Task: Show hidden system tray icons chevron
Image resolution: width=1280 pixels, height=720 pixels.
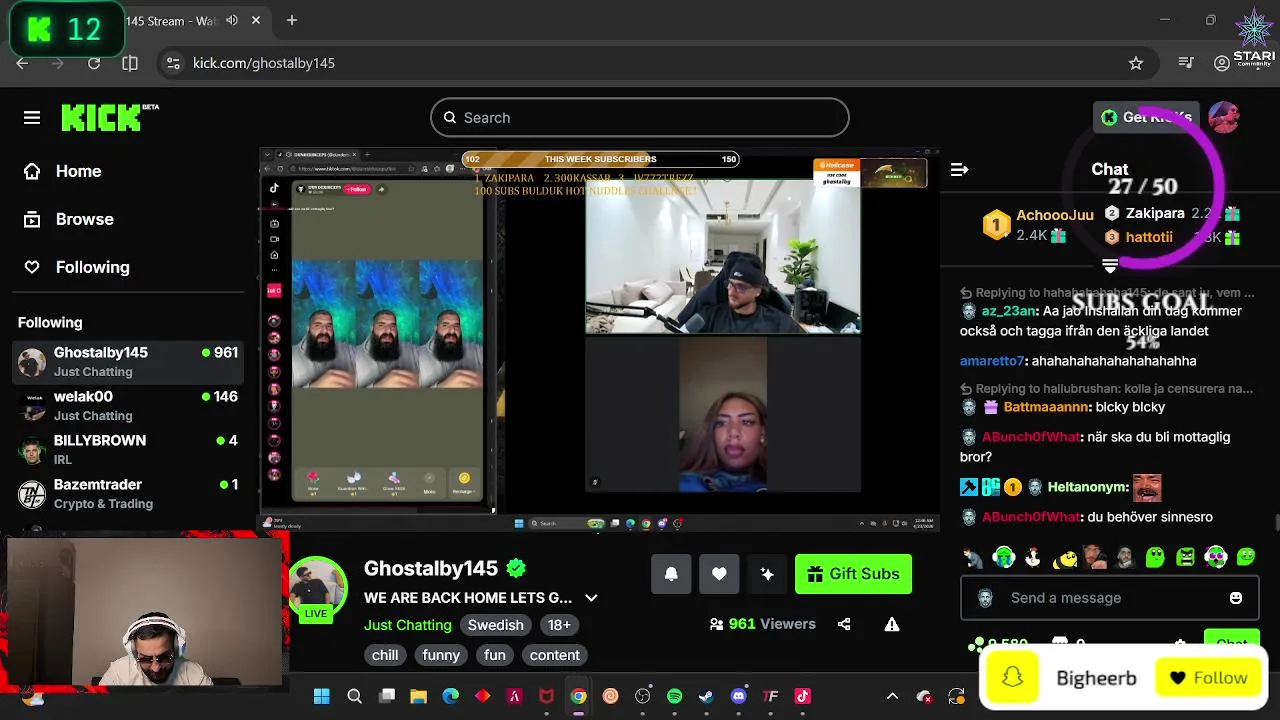Action: (x=892, y=696)
